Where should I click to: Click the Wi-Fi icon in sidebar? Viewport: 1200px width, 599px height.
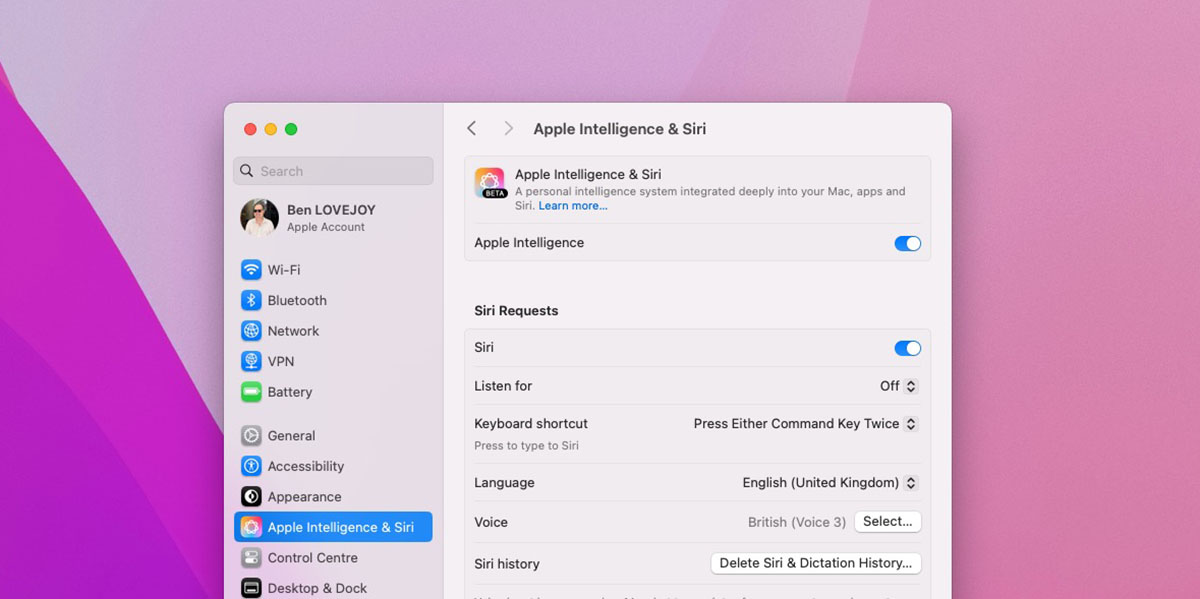click(x=251, y=270)
